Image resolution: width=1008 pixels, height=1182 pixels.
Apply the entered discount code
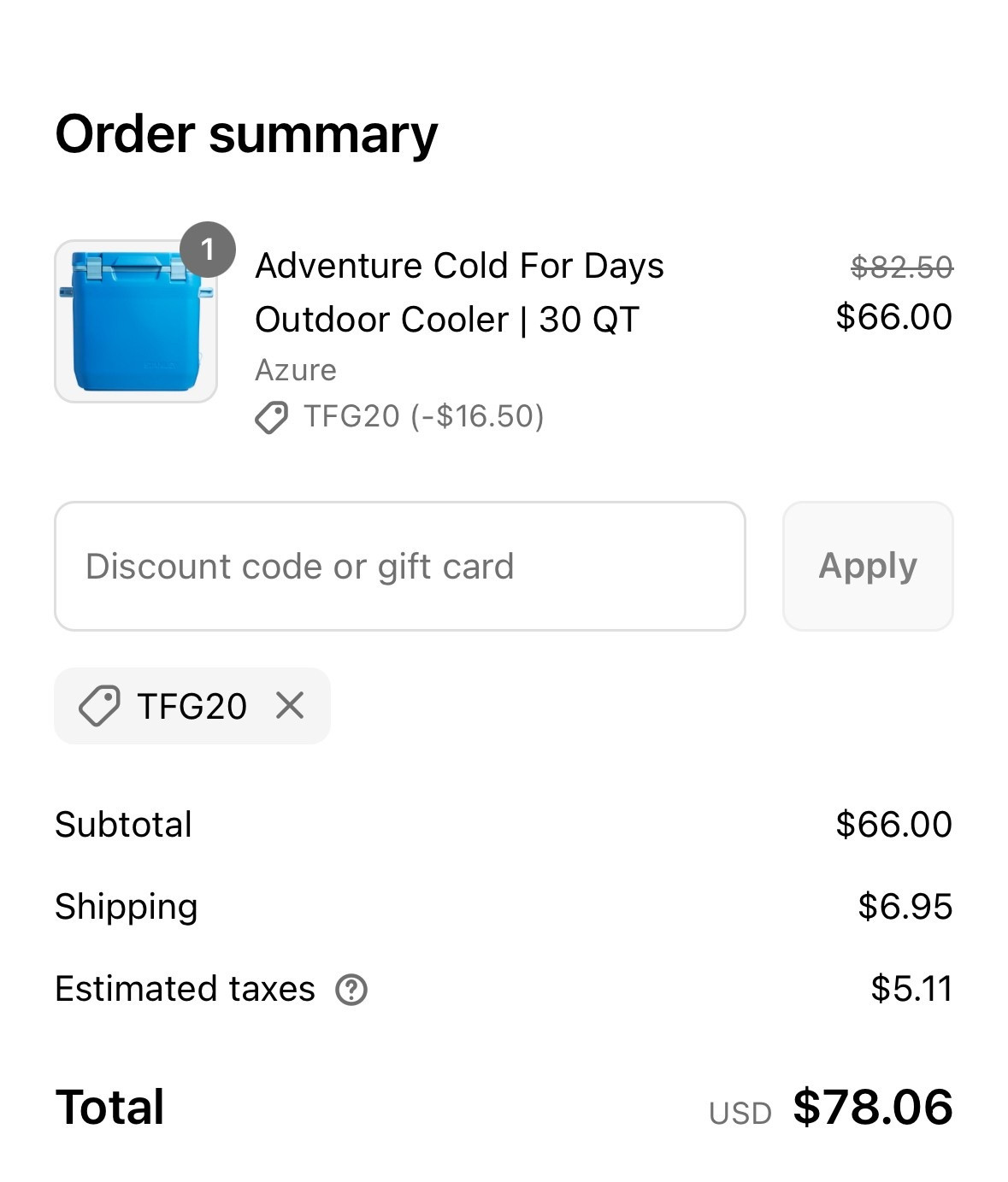[x=867, y=566]
